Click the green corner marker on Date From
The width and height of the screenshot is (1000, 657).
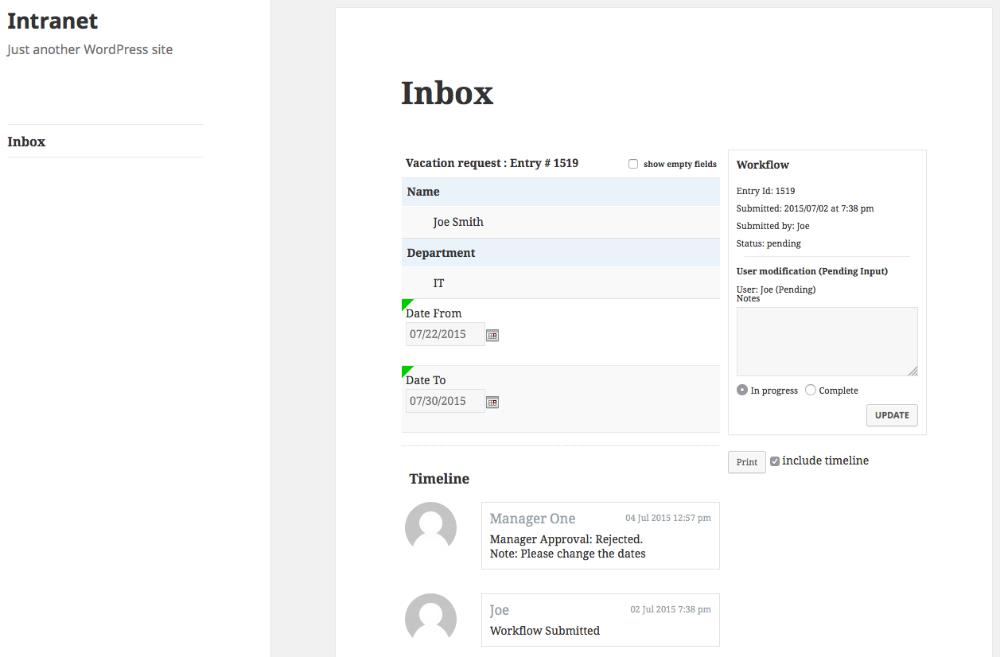pyautogui.click(x=406, y=303)
